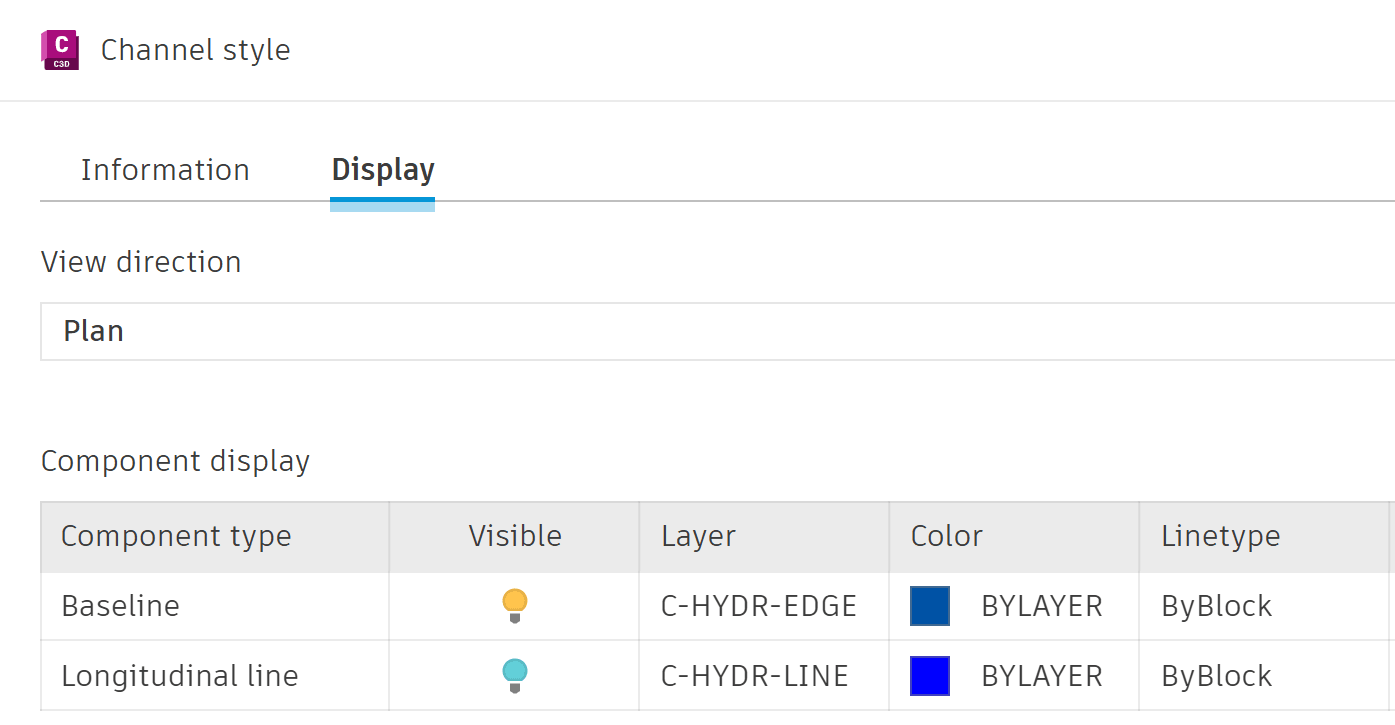
Task: Switch to the Information tab
Action: point(165,170)
